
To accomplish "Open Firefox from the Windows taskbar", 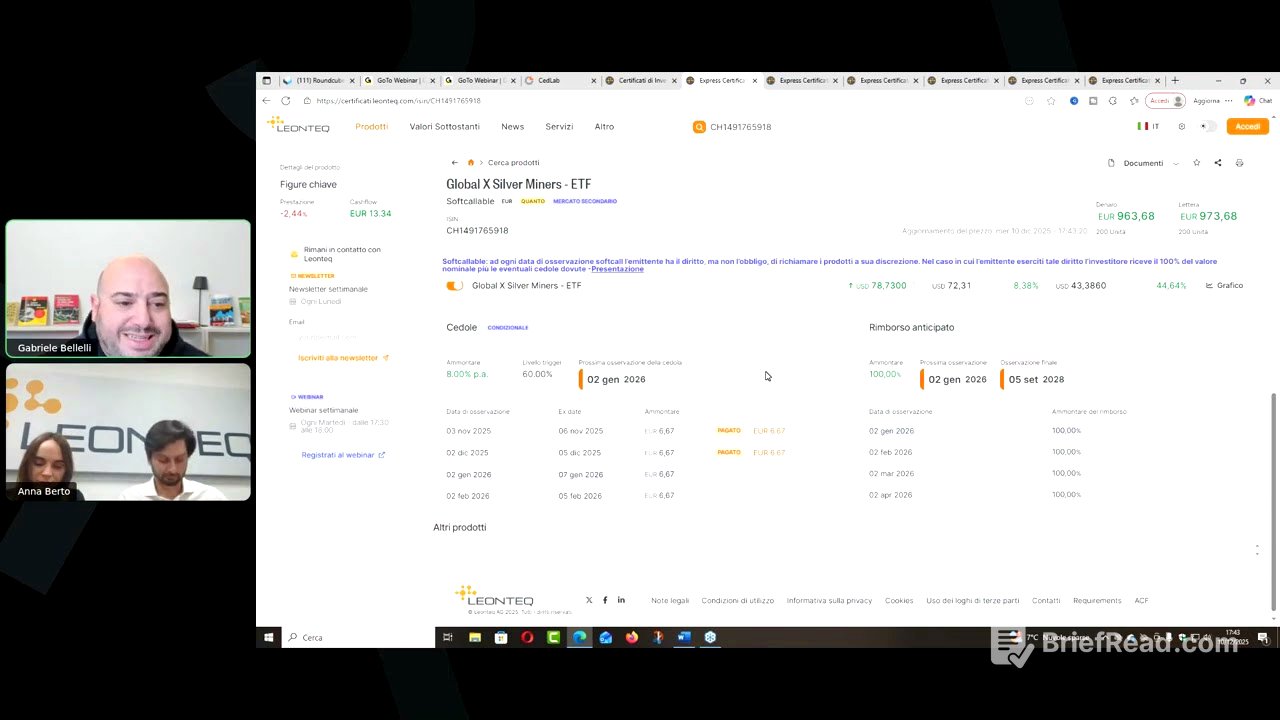I will [632, 637].
